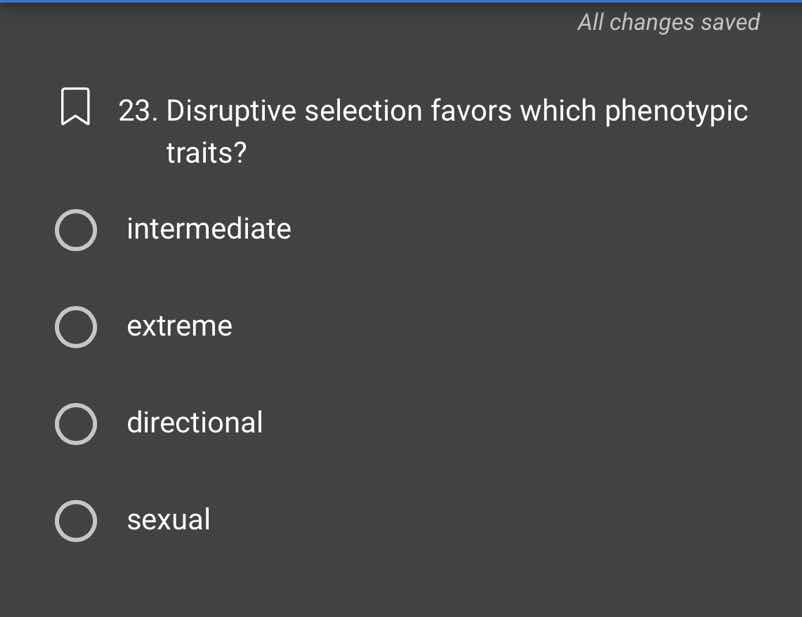The height and width of the screenshot is (617, 802).
Task: Click the empty radio circle beside intermediate
Action: [76, 230]
